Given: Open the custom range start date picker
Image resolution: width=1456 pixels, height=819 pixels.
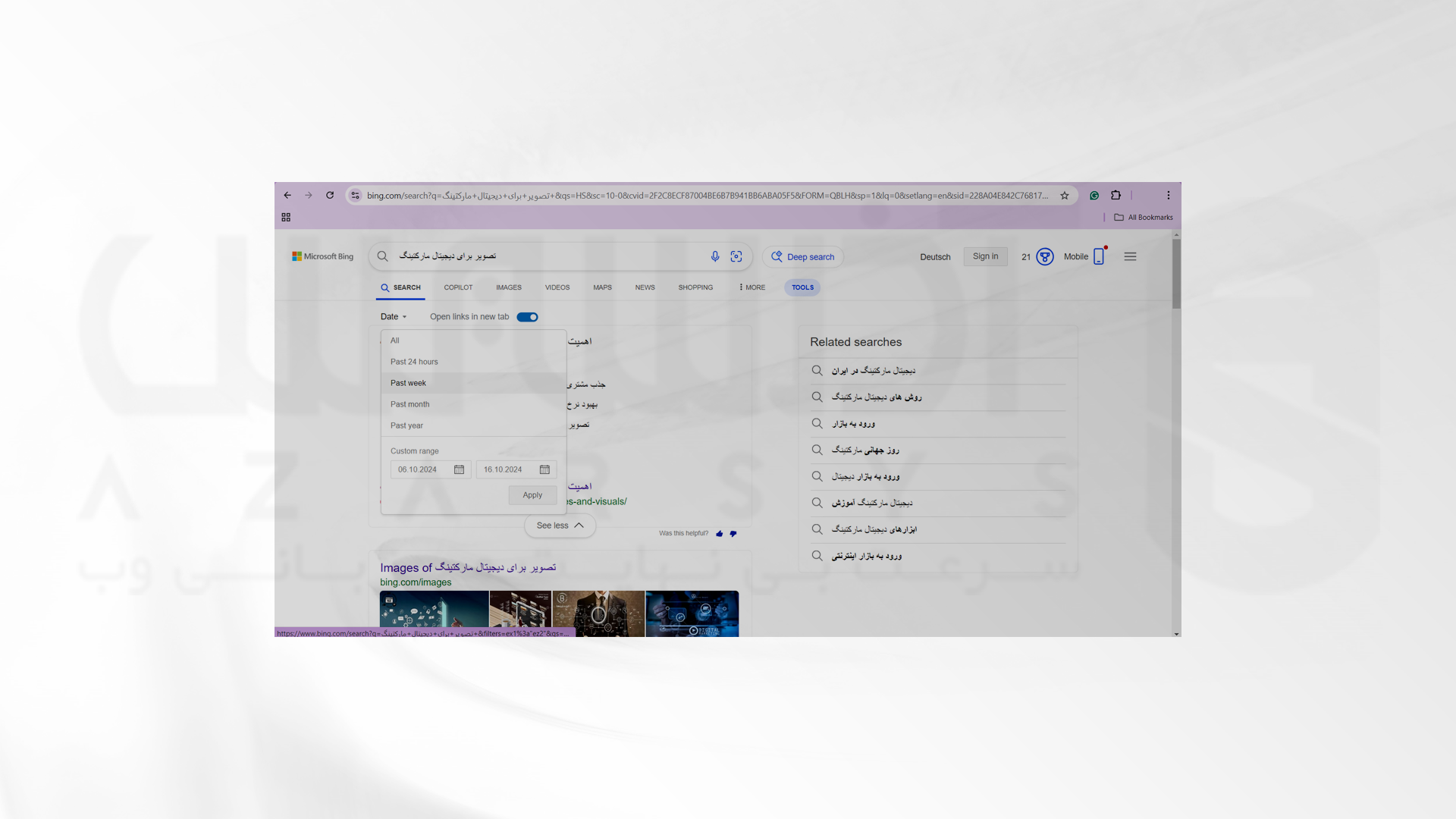Looking at the screenshot, I should [x=459, y=469].
